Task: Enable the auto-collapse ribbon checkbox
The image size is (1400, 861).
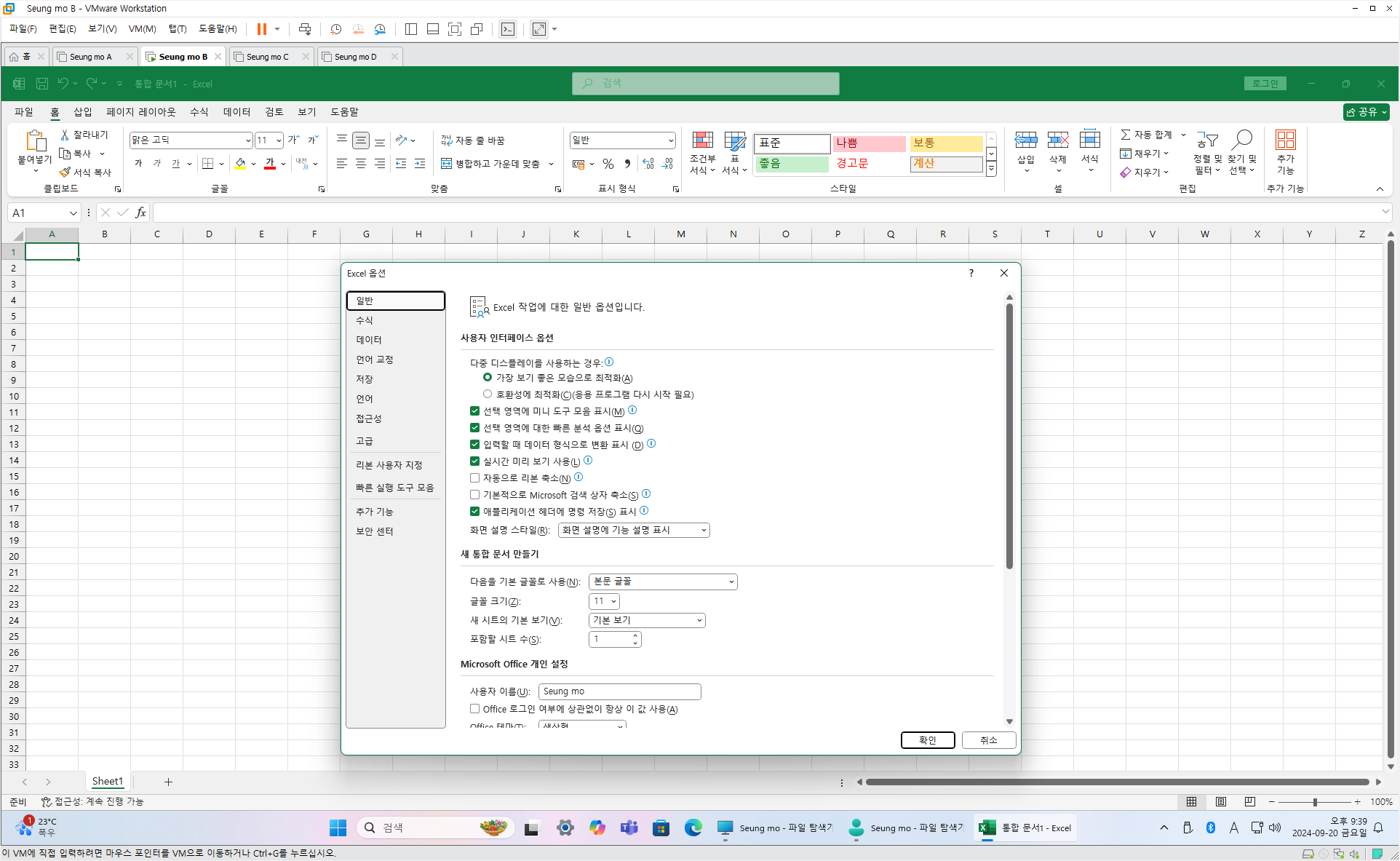Action: pyautogui.click(x=474, y=478)
